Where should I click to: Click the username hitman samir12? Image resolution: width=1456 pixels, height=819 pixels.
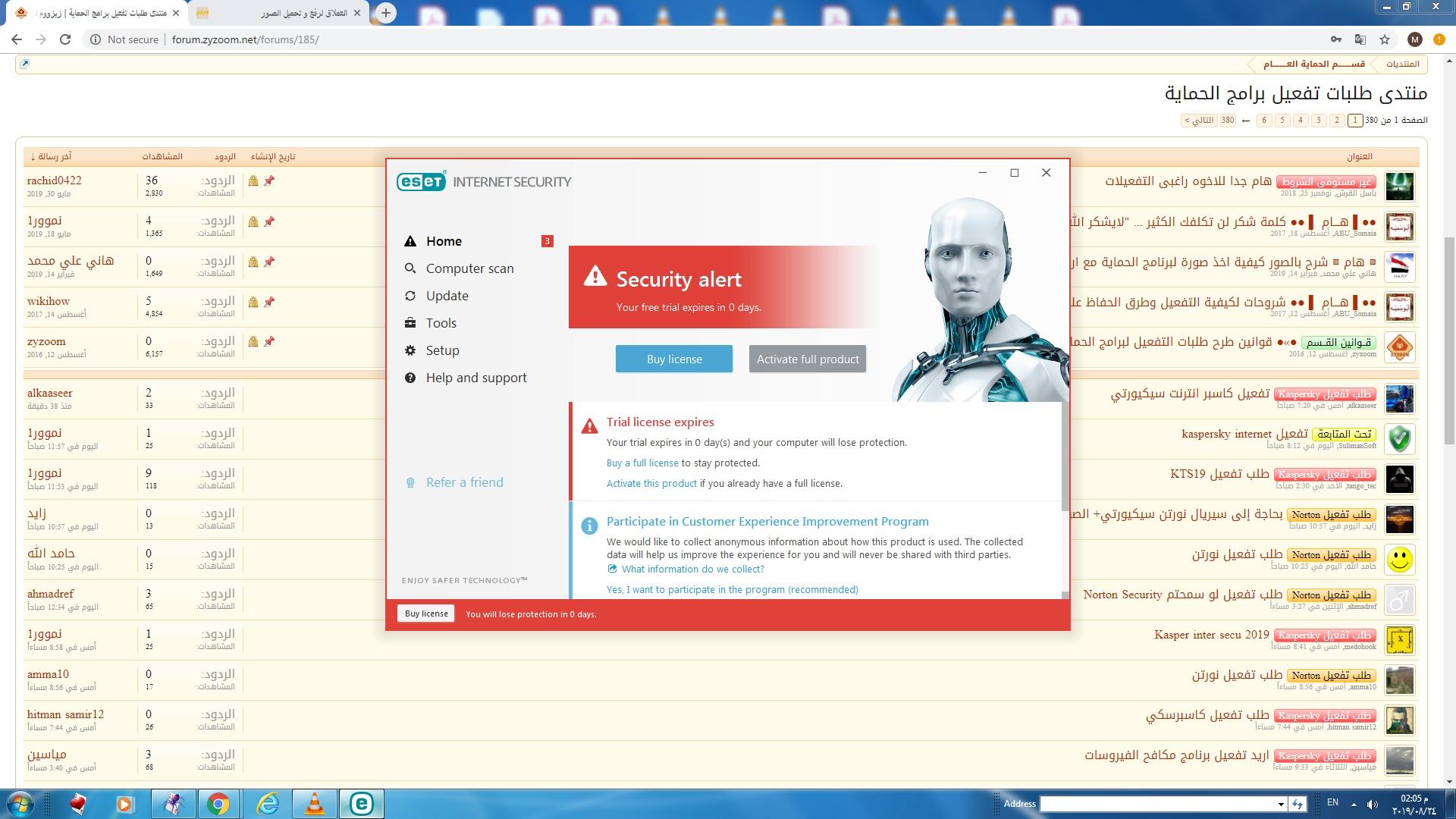point(65,714)
